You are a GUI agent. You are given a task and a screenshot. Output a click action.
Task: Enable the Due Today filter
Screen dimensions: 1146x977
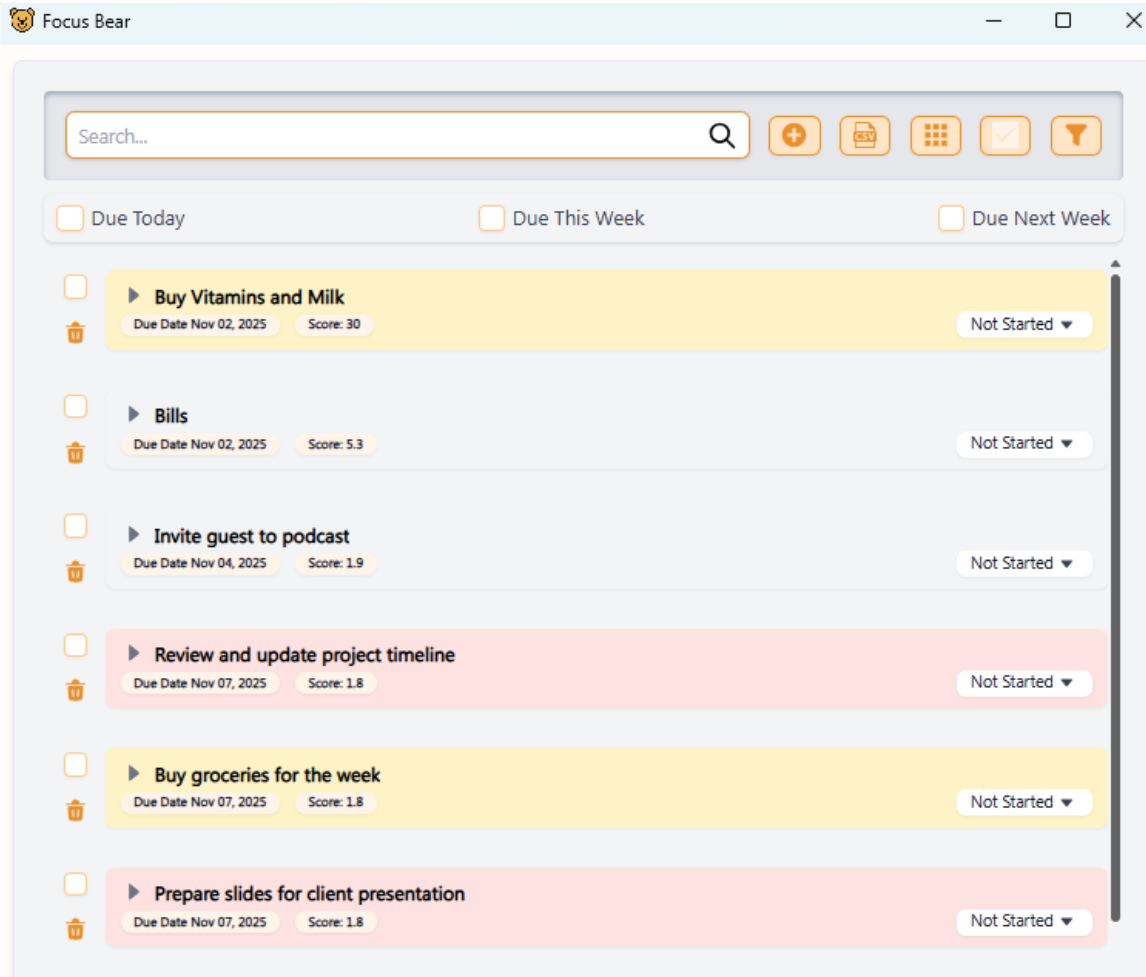(68, 218)
